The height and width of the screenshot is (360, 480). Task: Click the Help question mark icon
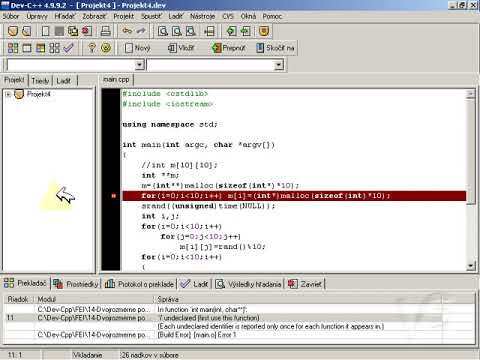[x=92, y=48]
